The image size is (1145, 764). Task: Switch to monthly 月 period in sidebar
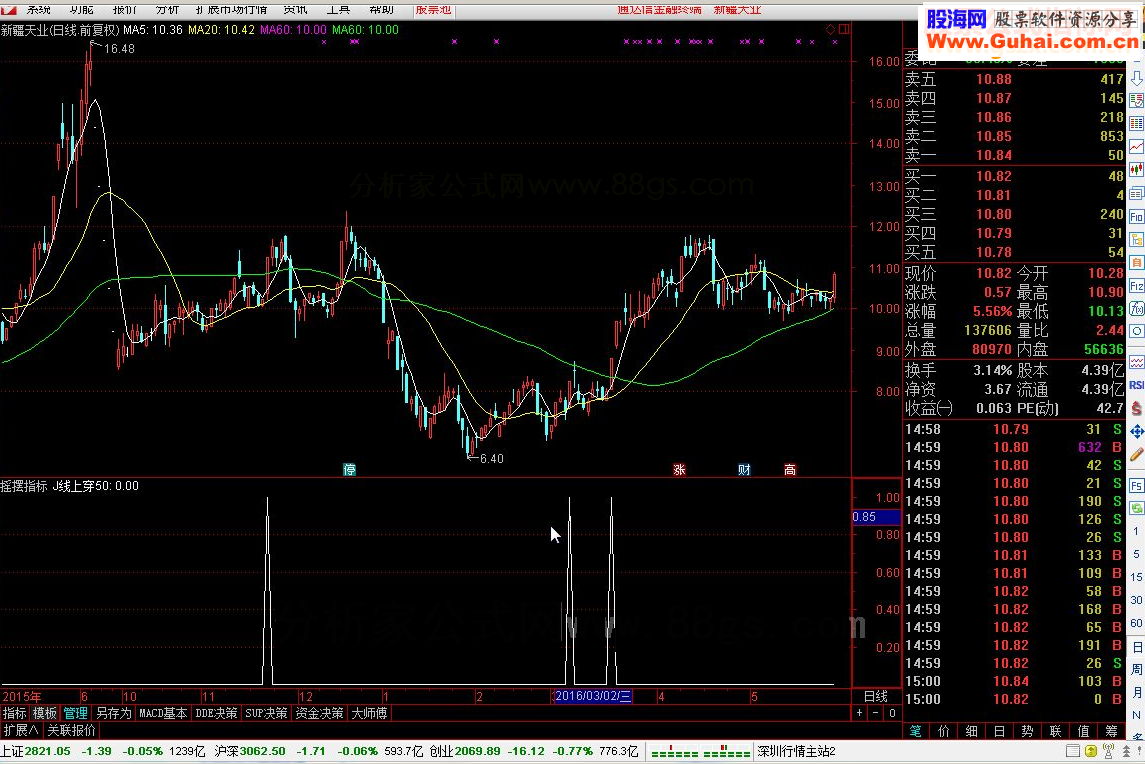click(1137, 692)
